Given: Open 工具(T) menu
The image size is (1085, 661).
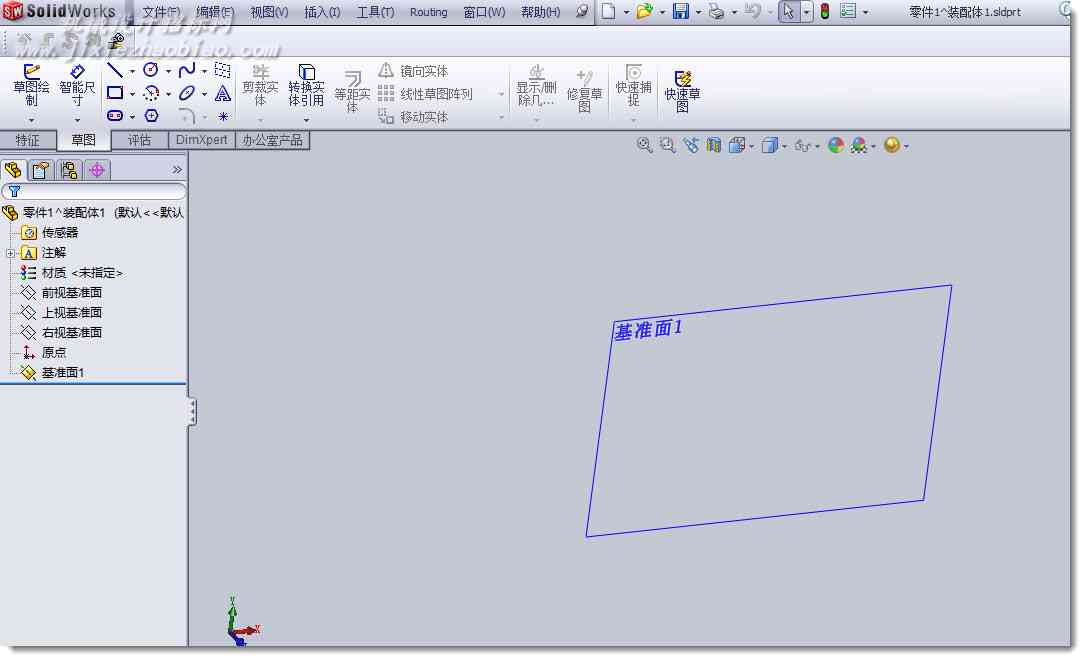Looking at the screenshot, I should [x=375, y=12].
